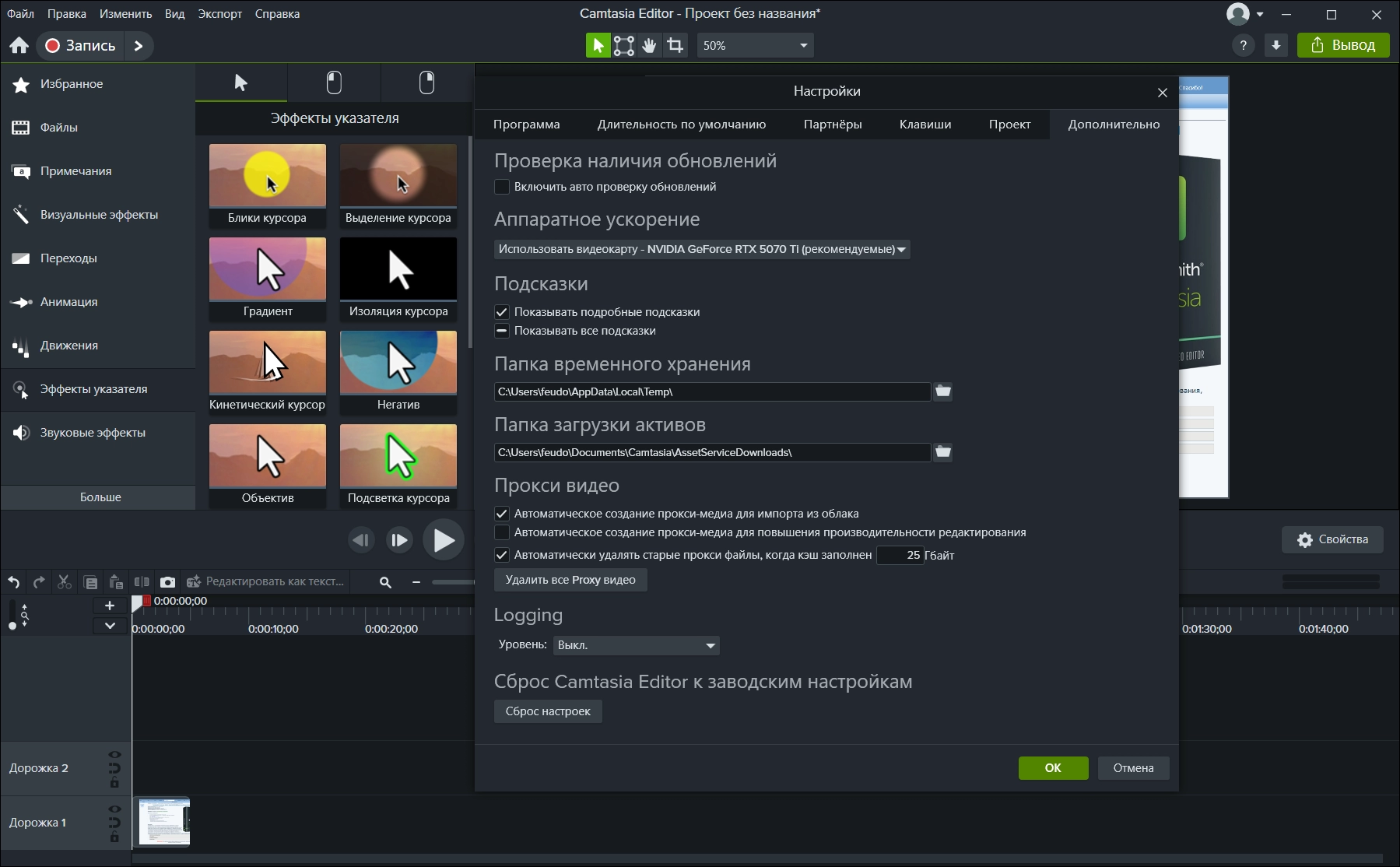Open Движения behaviors panel
This screenshot has height=867, width=1400.
(x=98, y=346)
